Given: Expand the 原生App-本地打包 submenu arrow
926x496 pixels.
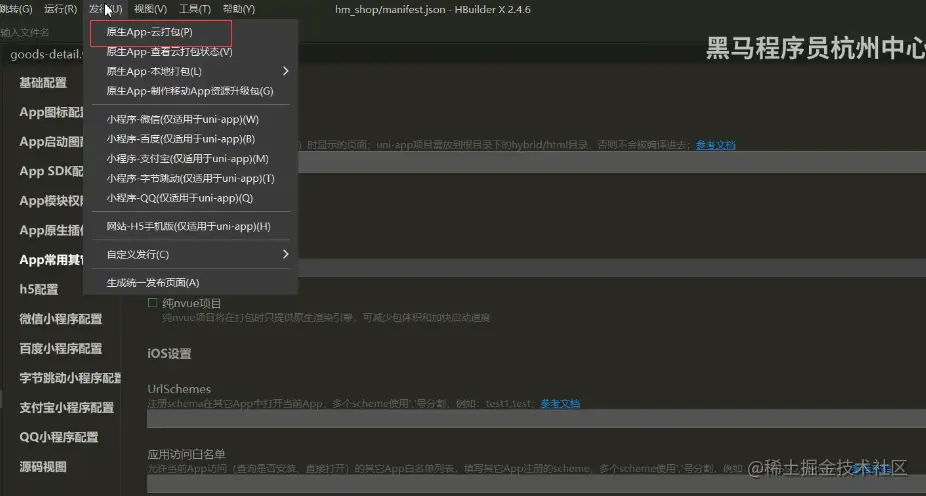Looking at the screenshot, I should point(285,71).
